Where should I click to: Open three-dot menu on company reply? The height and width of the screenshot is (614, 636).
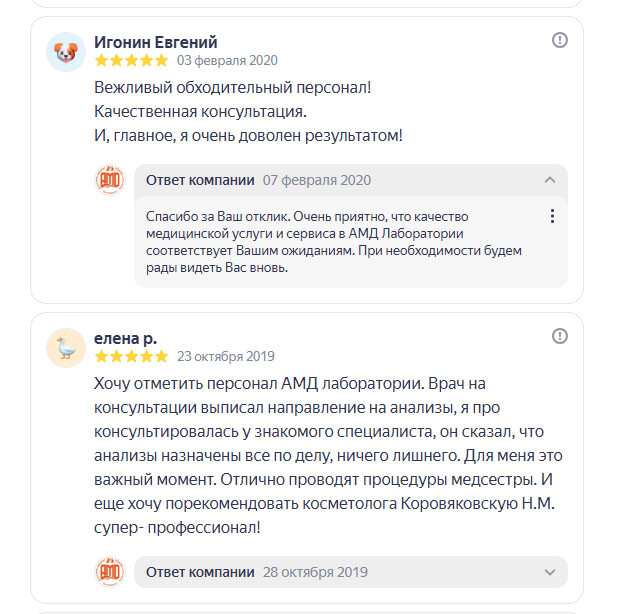tap(552, 216)
